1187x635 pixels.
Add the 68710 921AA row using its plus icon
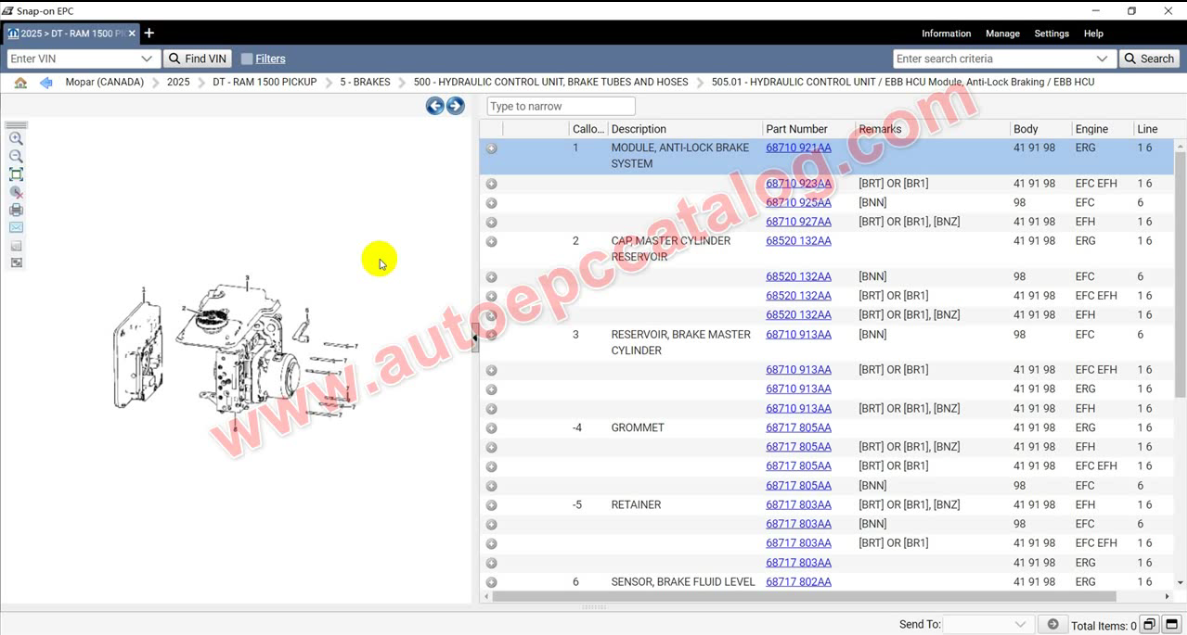(491, 148)
